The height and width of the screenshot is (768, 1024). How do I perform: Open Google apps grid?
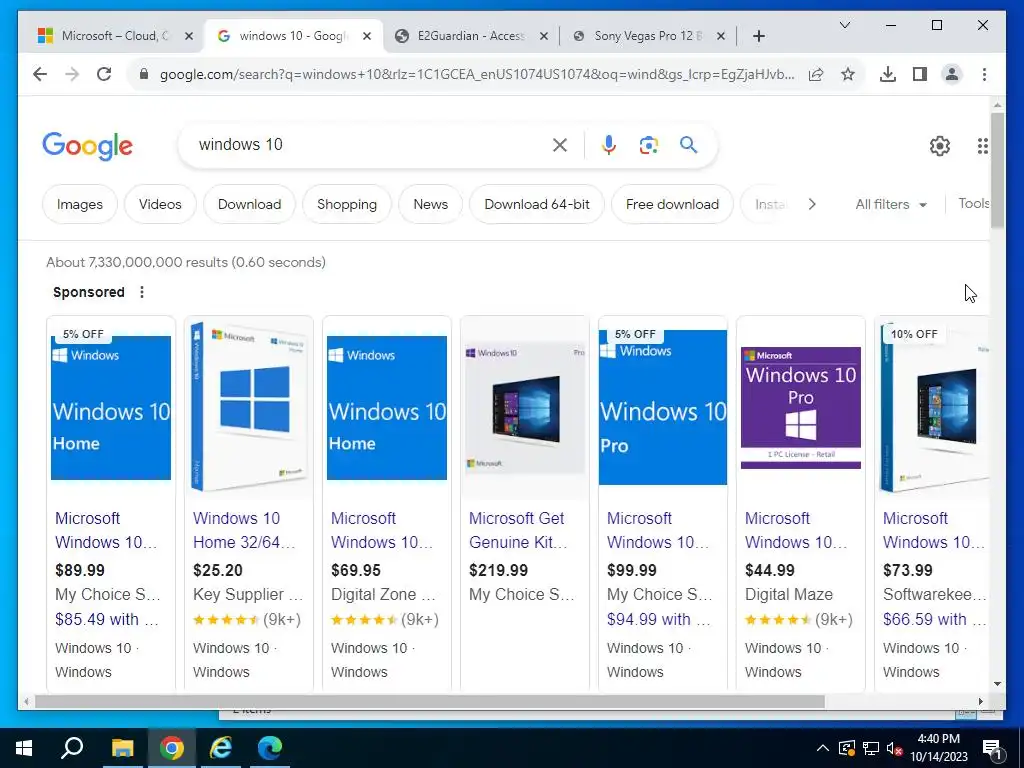[x=982, y=146]
